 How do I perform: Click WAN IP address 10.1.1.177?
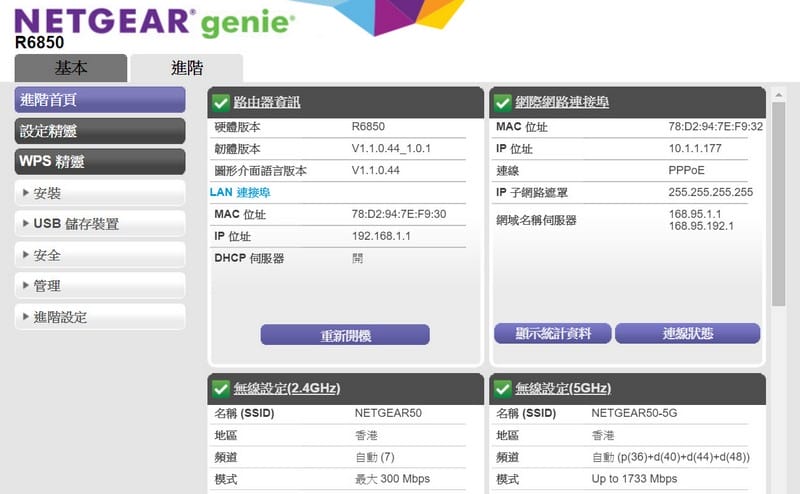click(x=695, y=149)
